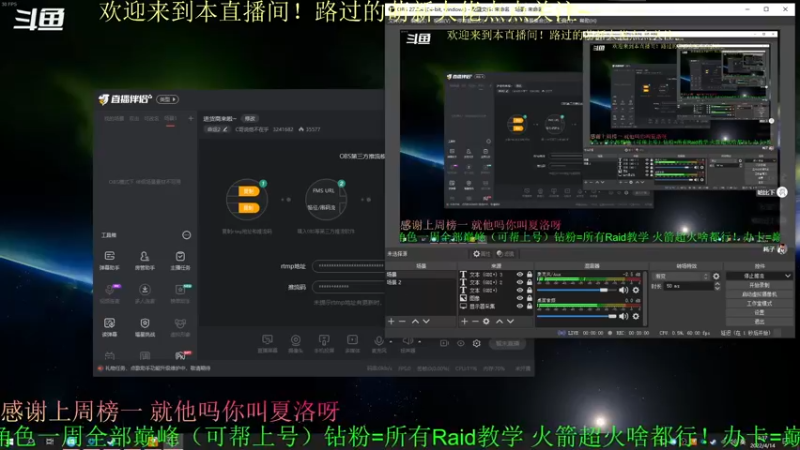Move the scene up in the OBS scenes panel

pyautogui.click(x=415, y=321)
